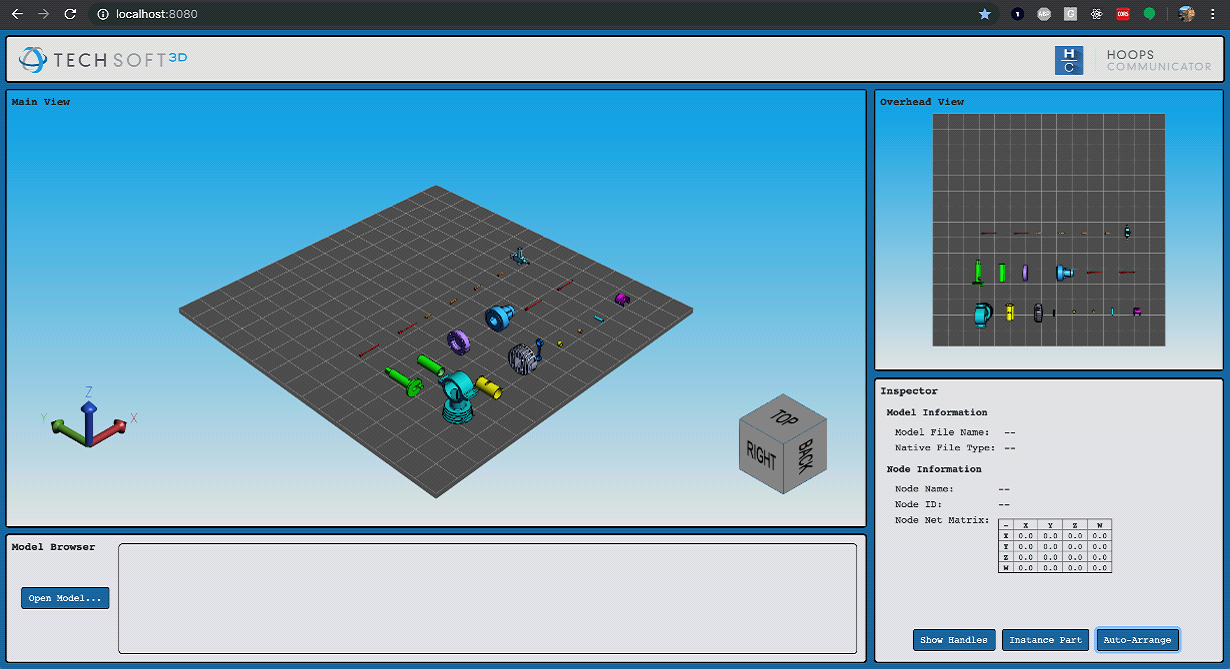
Task: Click the BACK face of the navigation cube
Action: pos(807,454)
